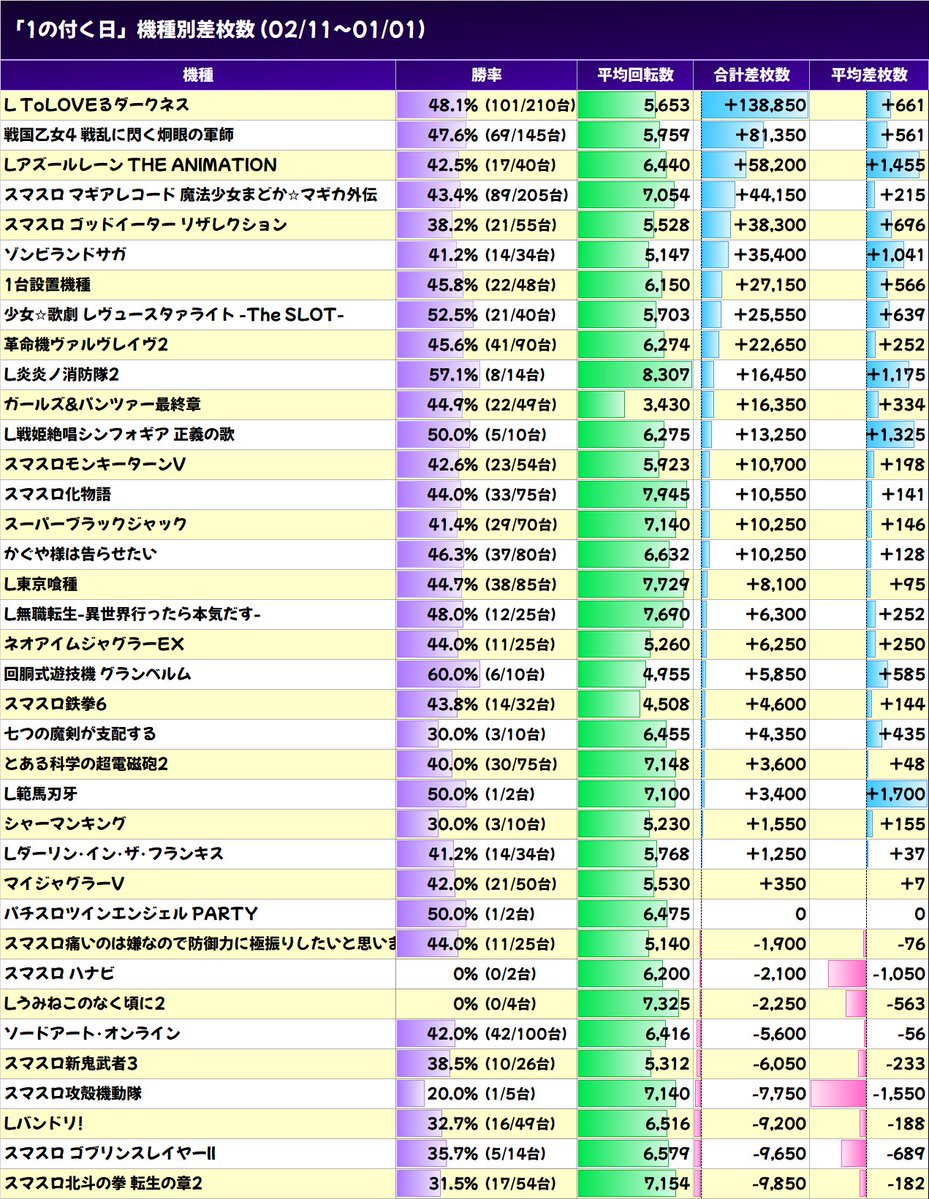The image size is (929, 1199).
Task: Click the -1,050 average value
Action: pos(899,974)
